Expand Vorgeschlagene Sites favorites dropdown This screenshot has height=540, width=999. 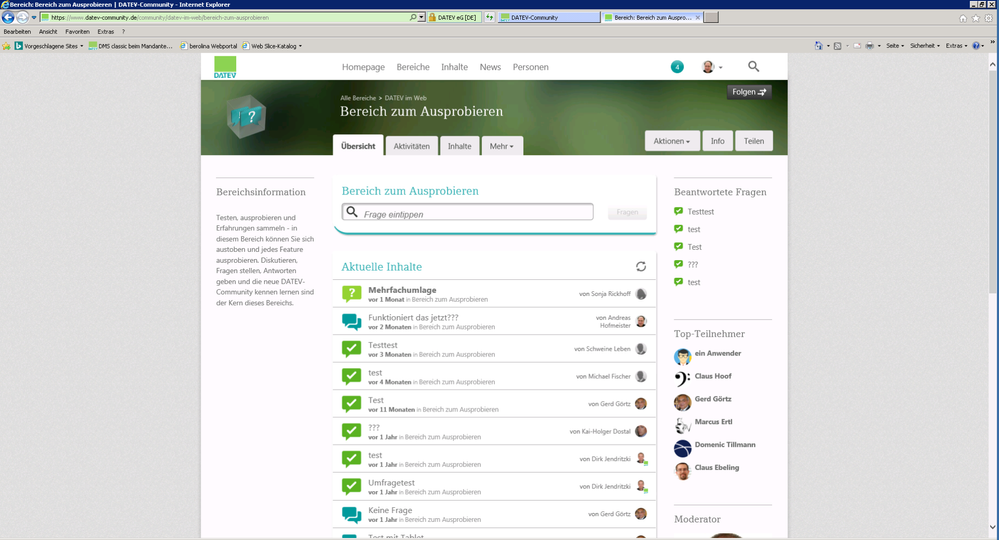coord(82,46)
